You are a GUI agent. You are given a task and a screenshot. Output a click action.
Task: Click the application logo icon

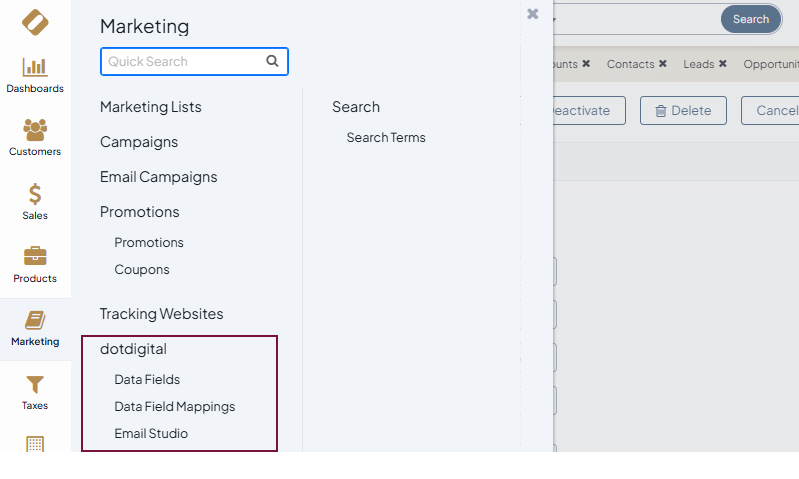pos(35,21)
